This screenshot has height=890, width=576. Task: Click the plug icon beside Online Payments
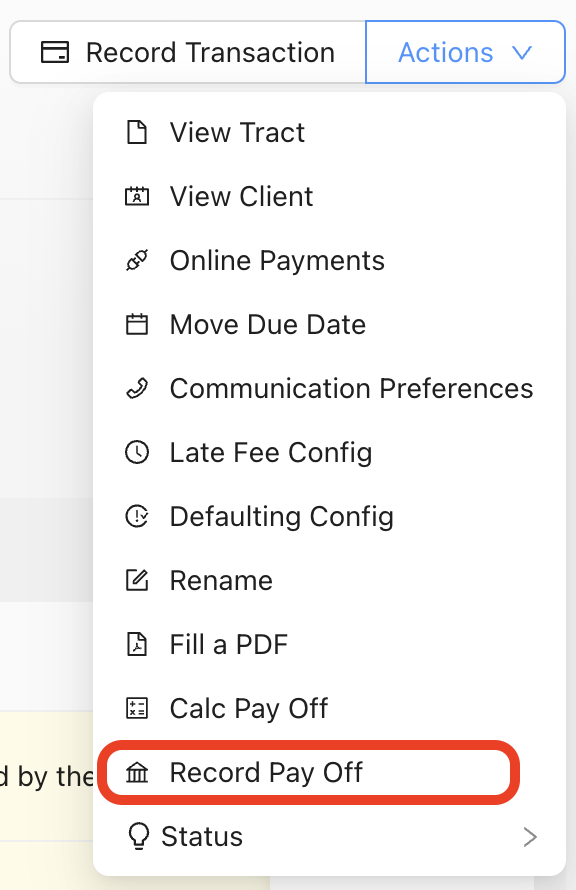(137, 261)
